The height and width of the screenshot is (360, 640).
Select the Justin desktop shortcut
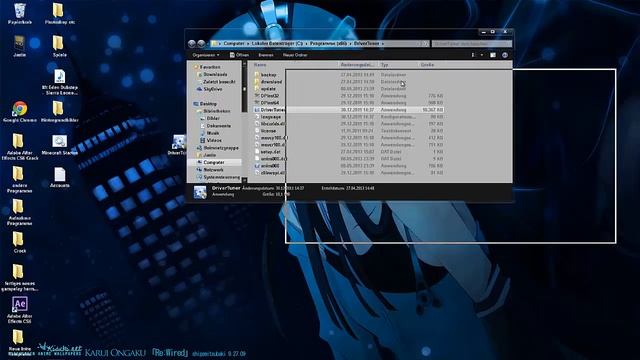click(20, 46)
